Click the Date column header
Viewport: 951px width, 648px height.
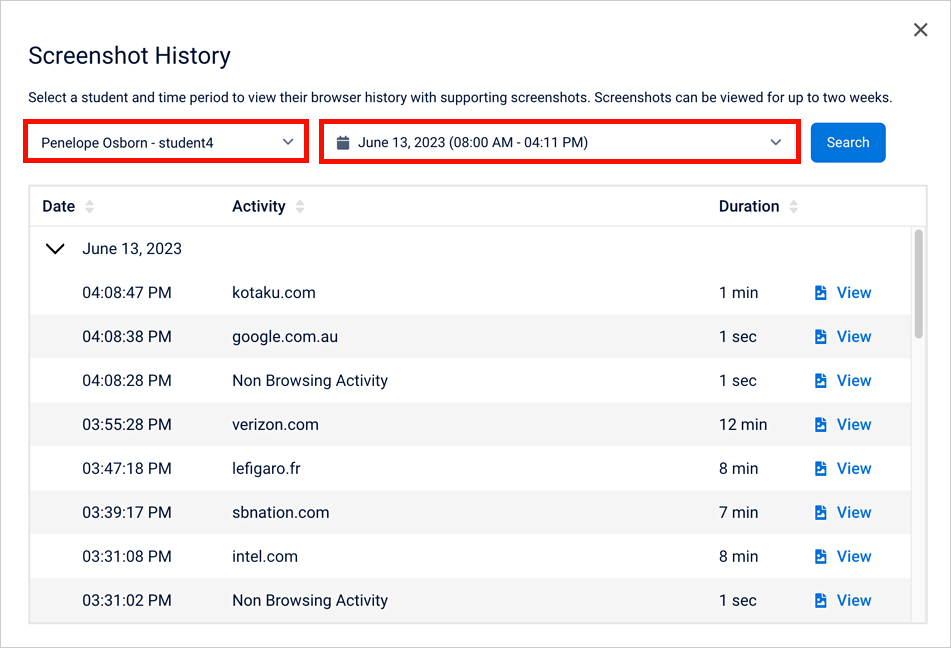[57, 206]
